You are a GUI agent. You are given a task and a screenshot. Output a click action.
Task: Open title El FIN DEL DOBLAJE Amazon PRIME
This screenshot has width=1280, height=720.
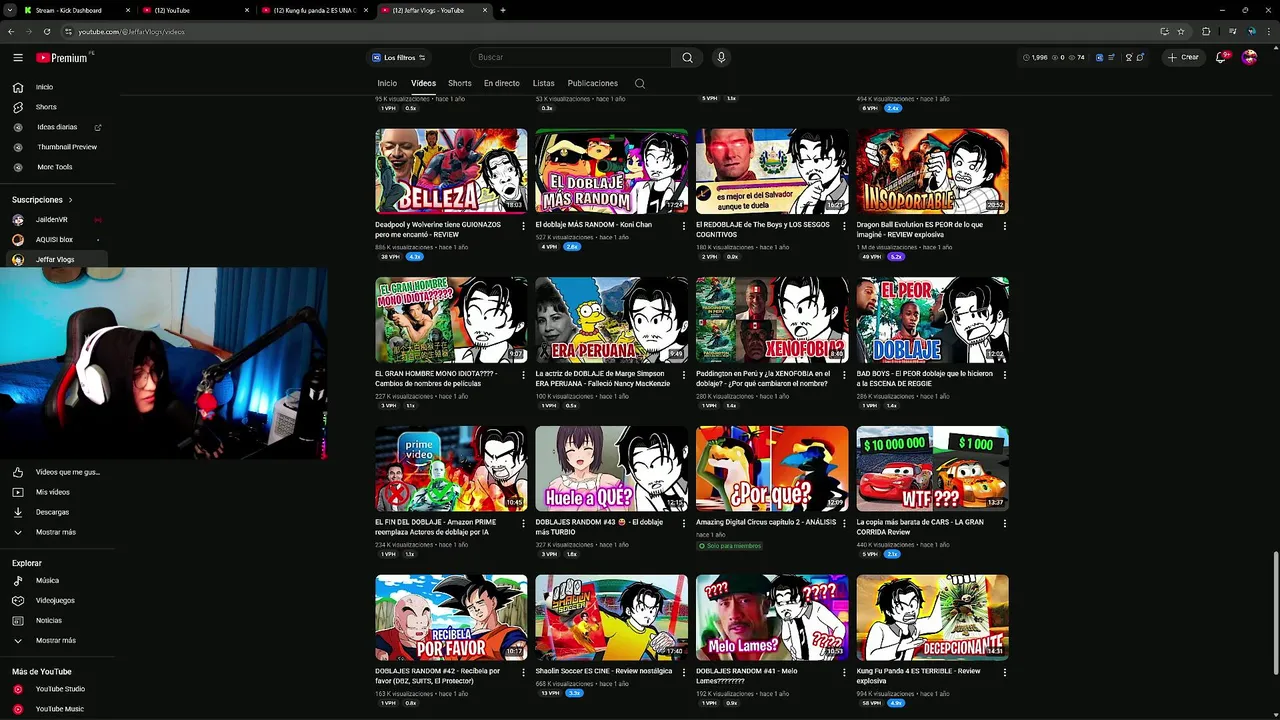(436, 527)
